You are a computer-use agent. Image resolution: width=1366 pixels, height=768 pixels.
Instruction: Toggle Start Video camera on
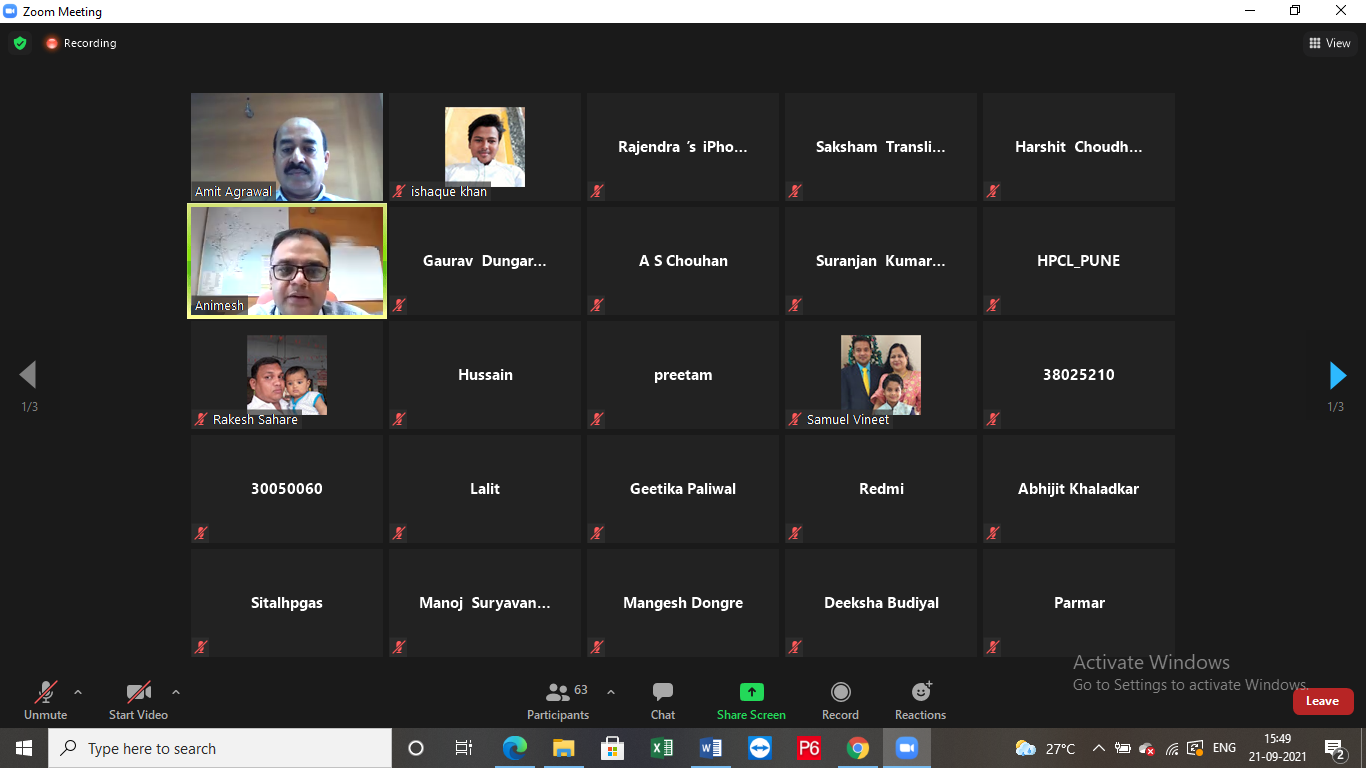138,700
